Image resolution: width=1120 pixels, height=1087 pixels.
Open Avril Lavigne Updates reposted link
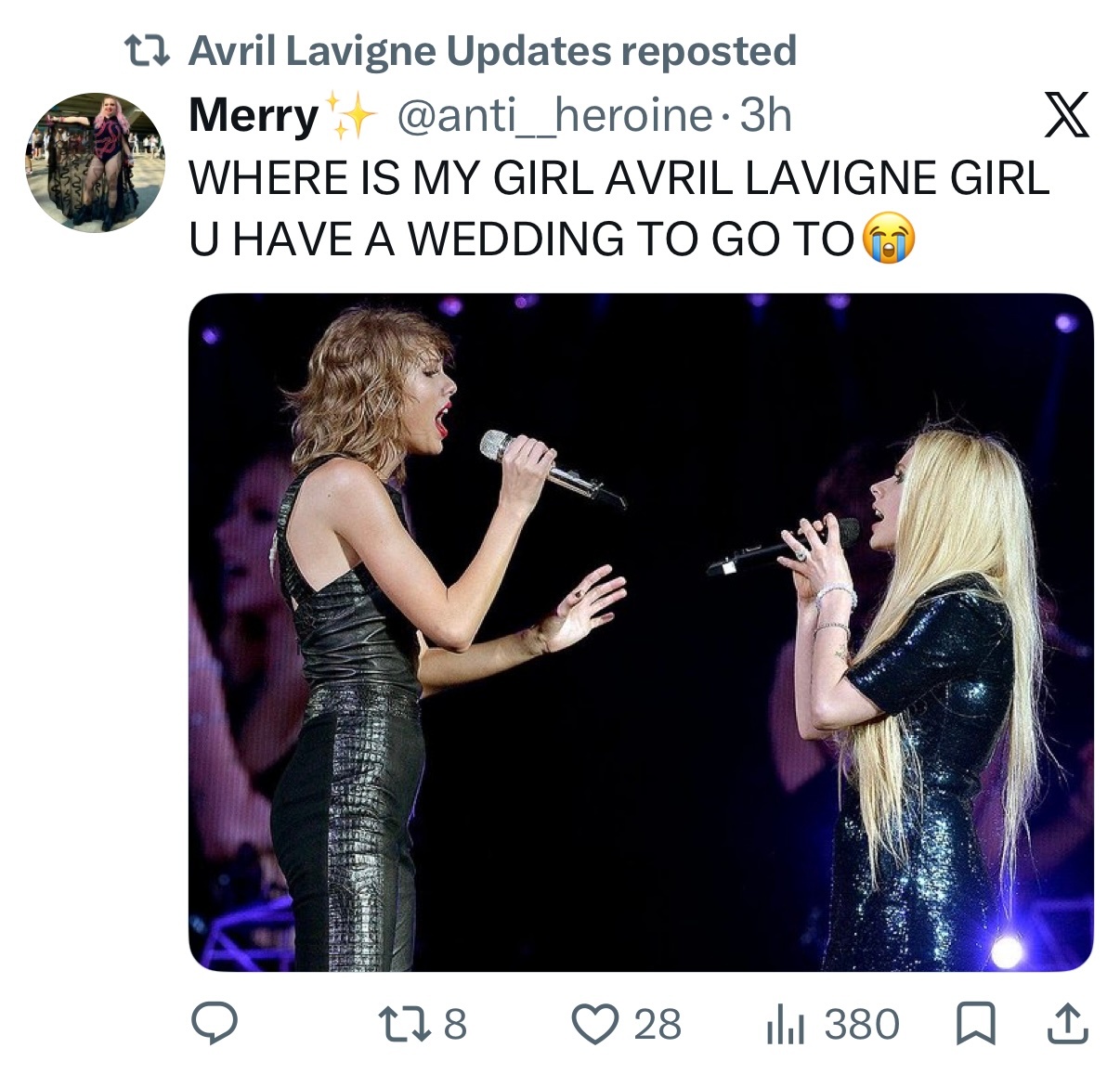coord(493,51)
